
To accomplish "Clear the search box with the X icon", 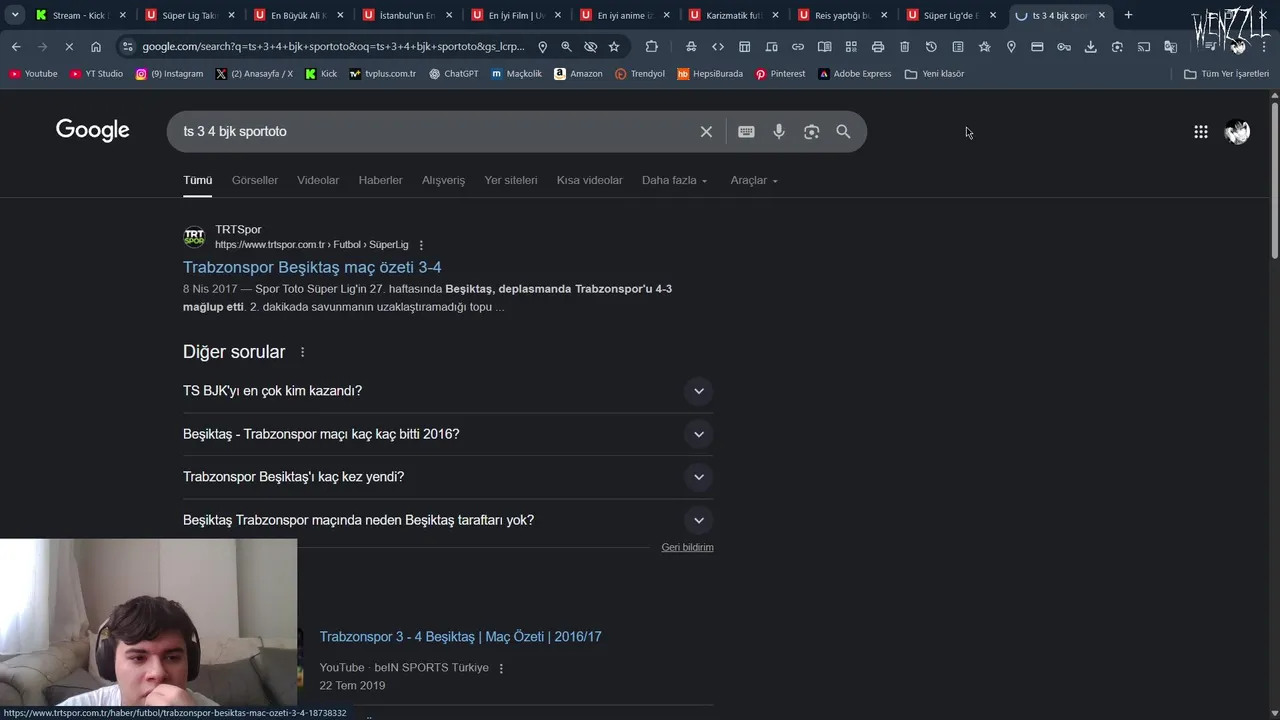I will (x=706, y=132).
